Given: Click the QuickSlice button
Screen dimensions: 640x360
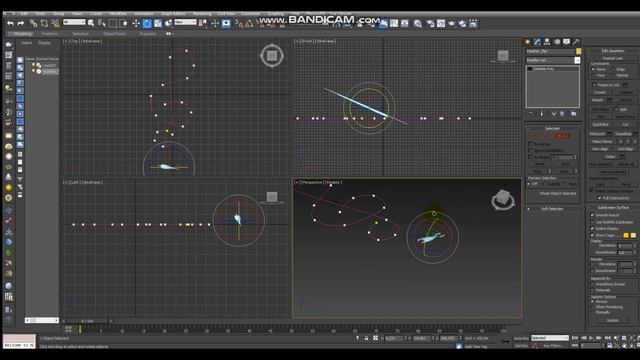Looking at the screenshot, I should (600, 124).
